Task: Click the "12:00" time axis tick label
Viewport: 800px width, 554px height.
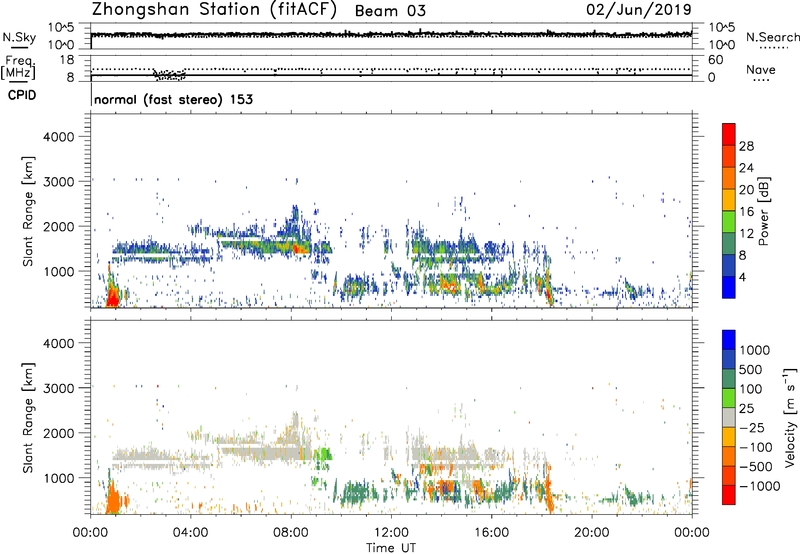Action: click(x=391, y=533)
